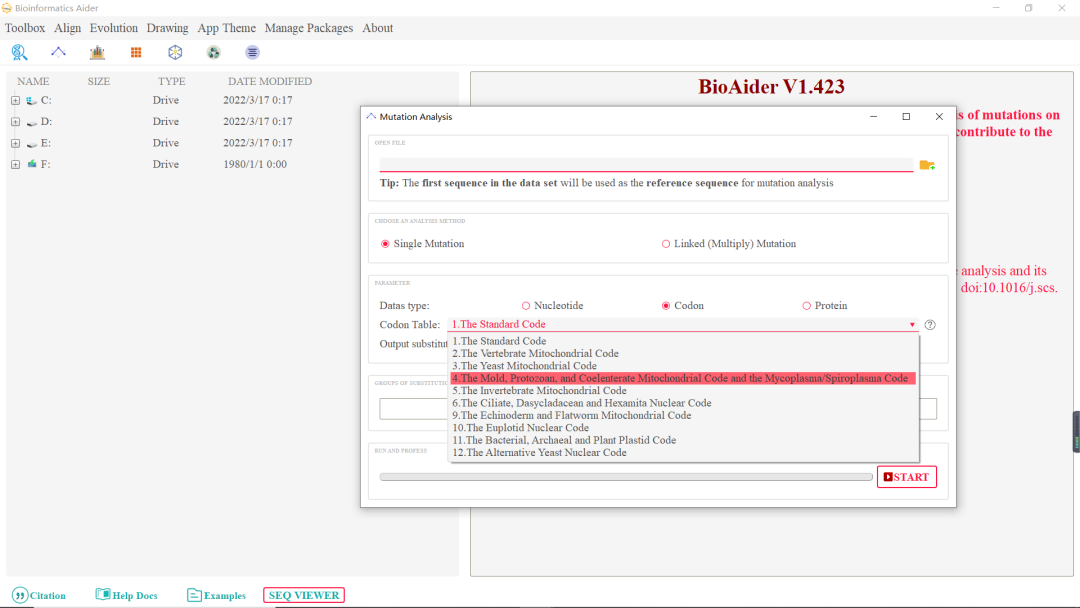Click the Citation link text
The width and height of the screenshot is (1080, 608).
coord(48,596)
